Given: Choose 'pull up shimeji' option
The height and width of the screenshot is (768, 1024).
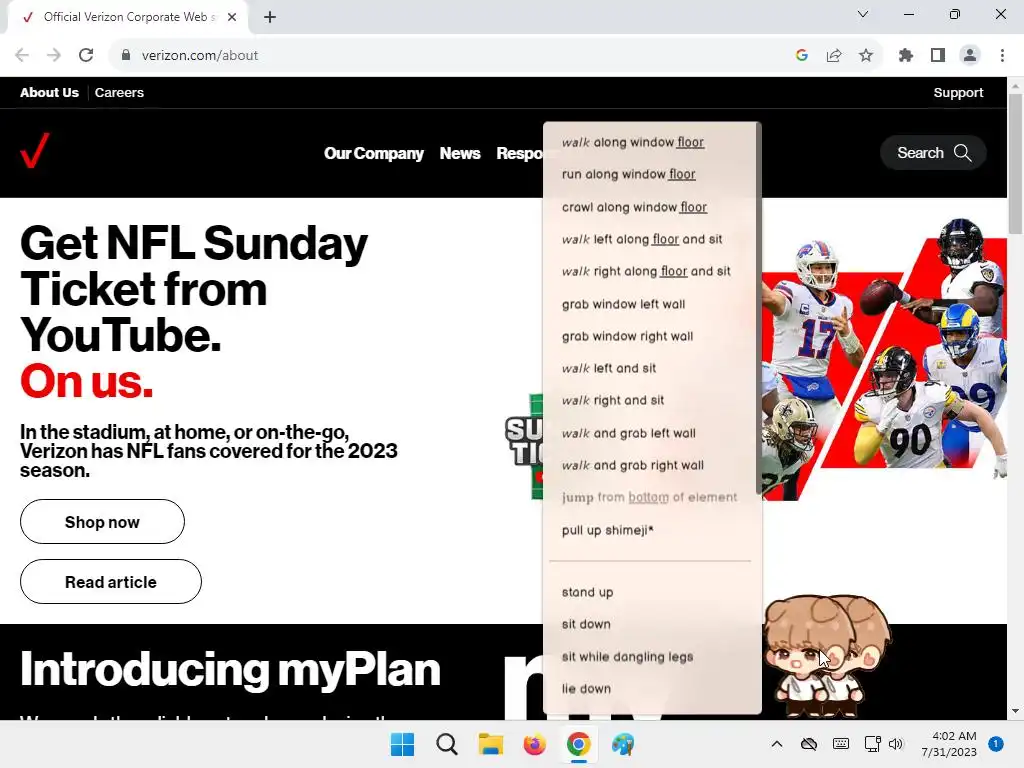Looking at the screenshot, I should [x=607, y=530].
